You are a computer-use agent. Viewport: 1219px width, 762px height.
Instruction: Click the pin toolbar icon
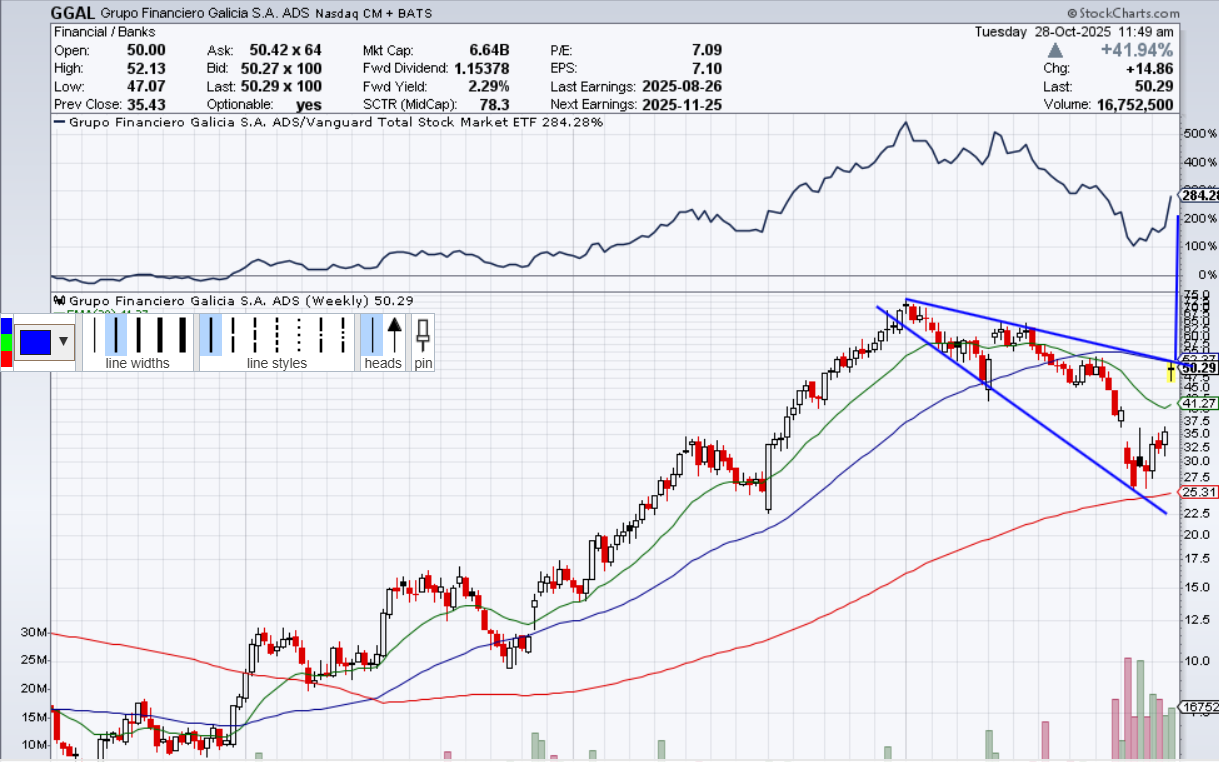tap(423, 333)
